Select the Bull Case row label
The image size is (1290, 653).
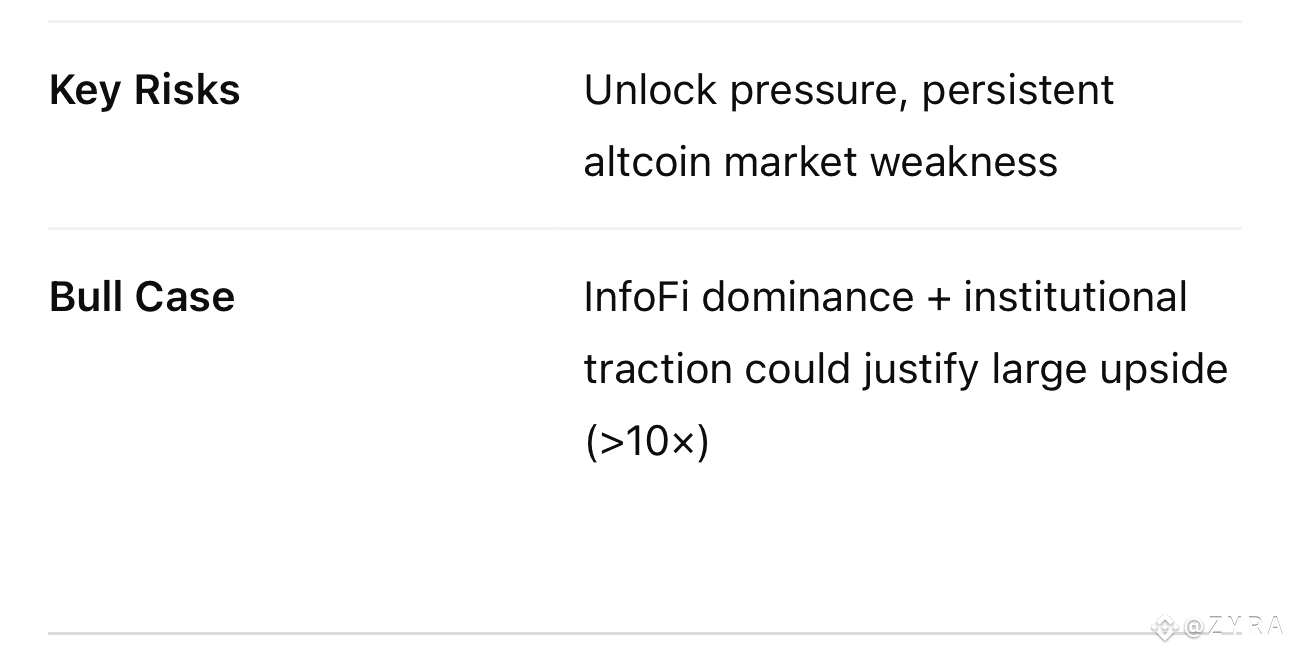click(x=142, y=297)
